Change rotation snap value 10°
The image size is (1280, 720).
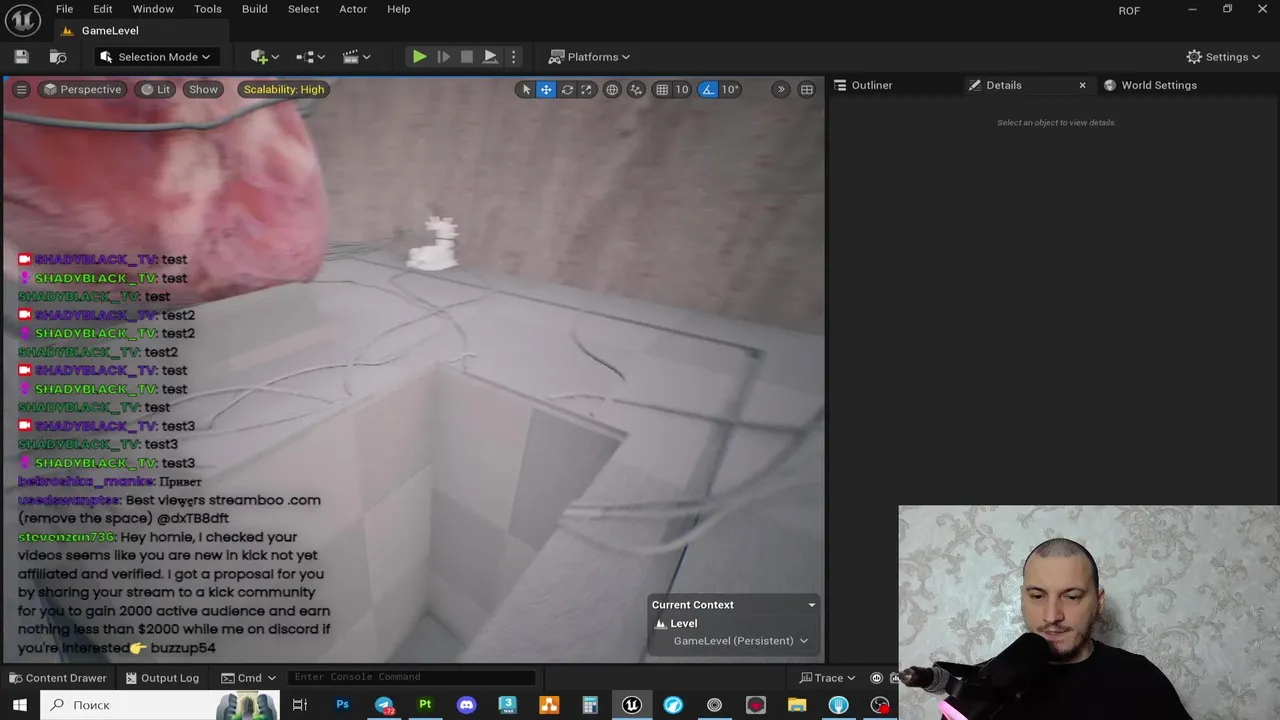730,89
